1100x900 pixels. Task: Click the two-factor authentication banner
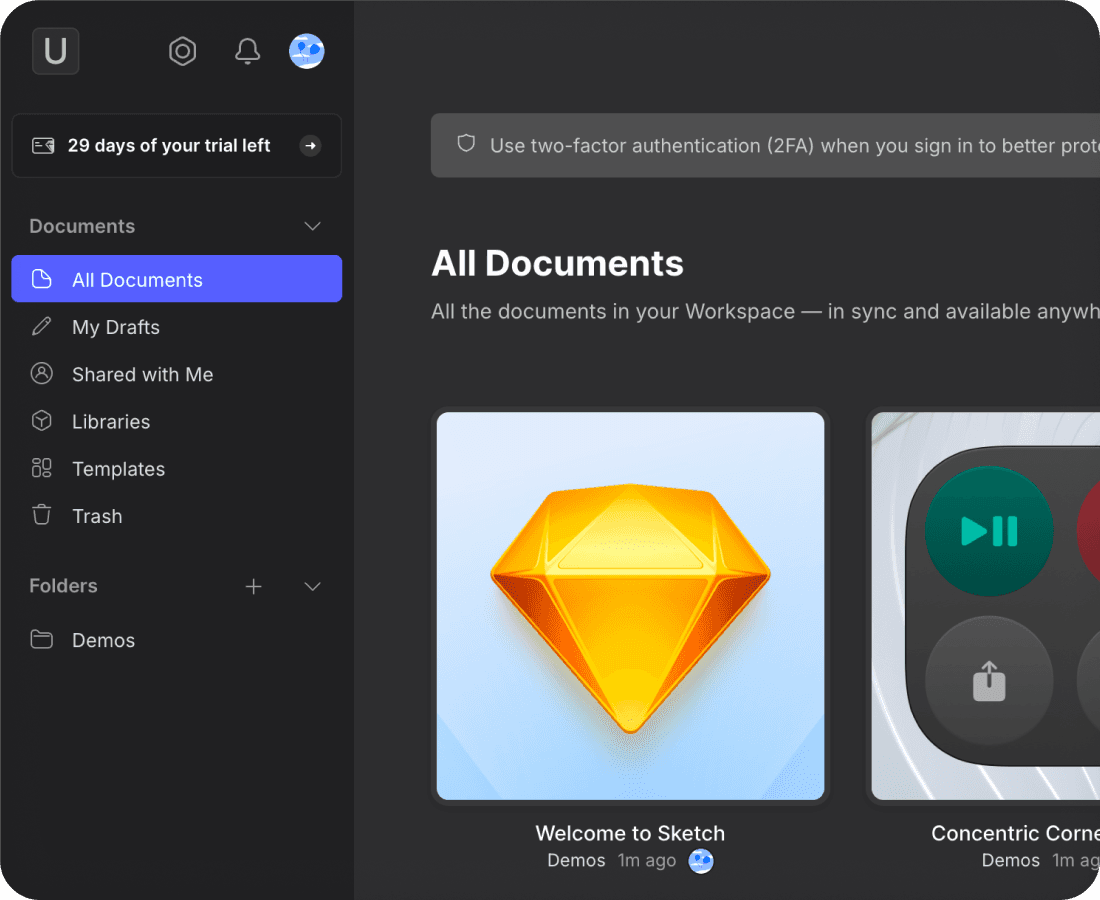(765, 145)
